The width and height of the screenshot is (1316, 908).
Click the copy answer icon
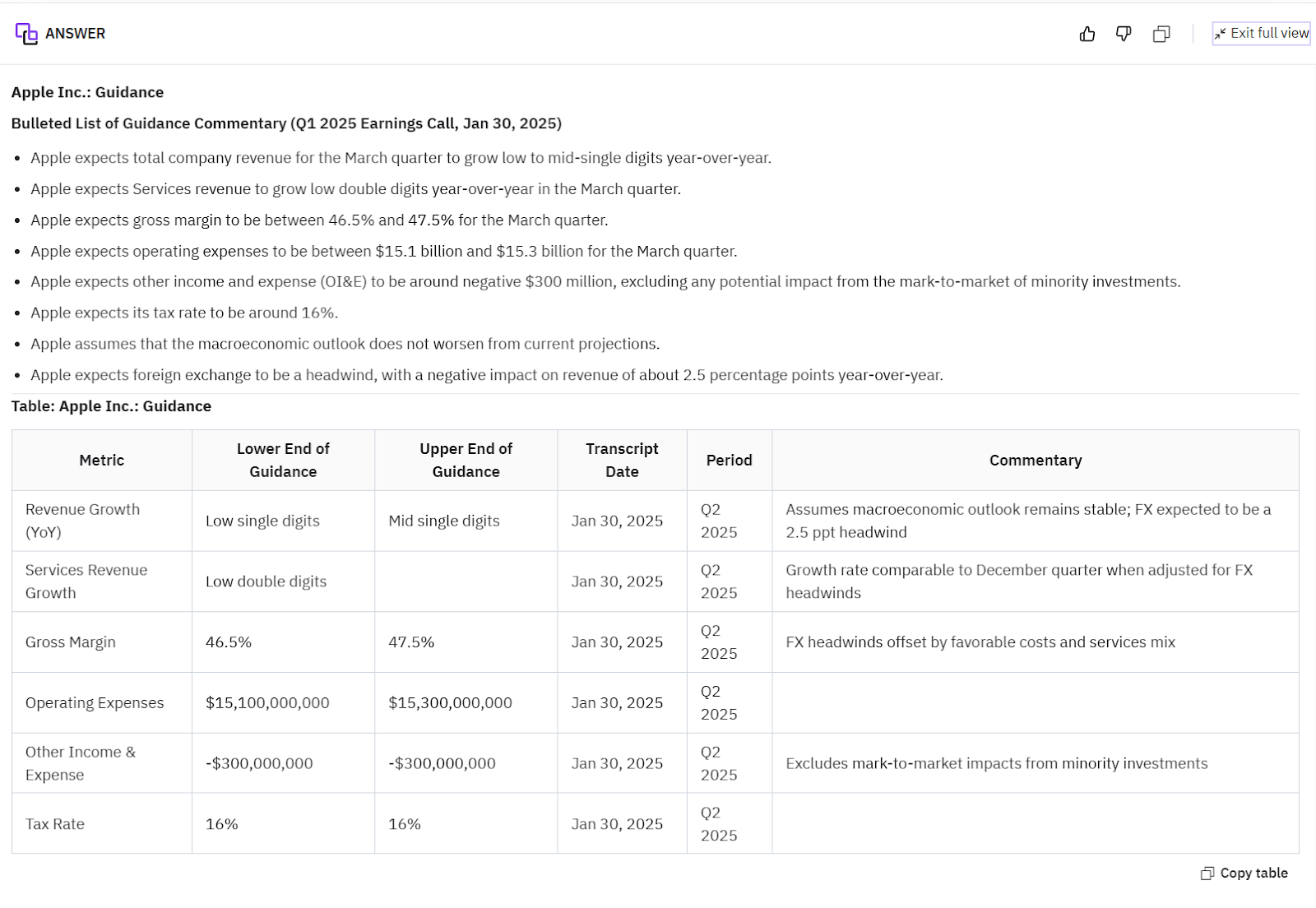click(x=1161, y=34)
